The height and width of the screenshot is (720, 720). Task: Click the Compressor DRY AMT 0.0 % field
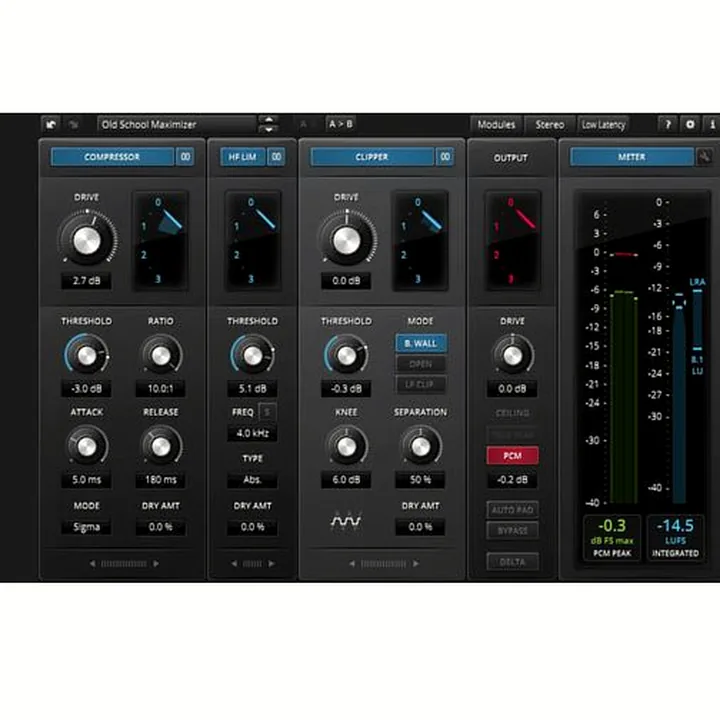pyautogui.click(x=161, y=527)
